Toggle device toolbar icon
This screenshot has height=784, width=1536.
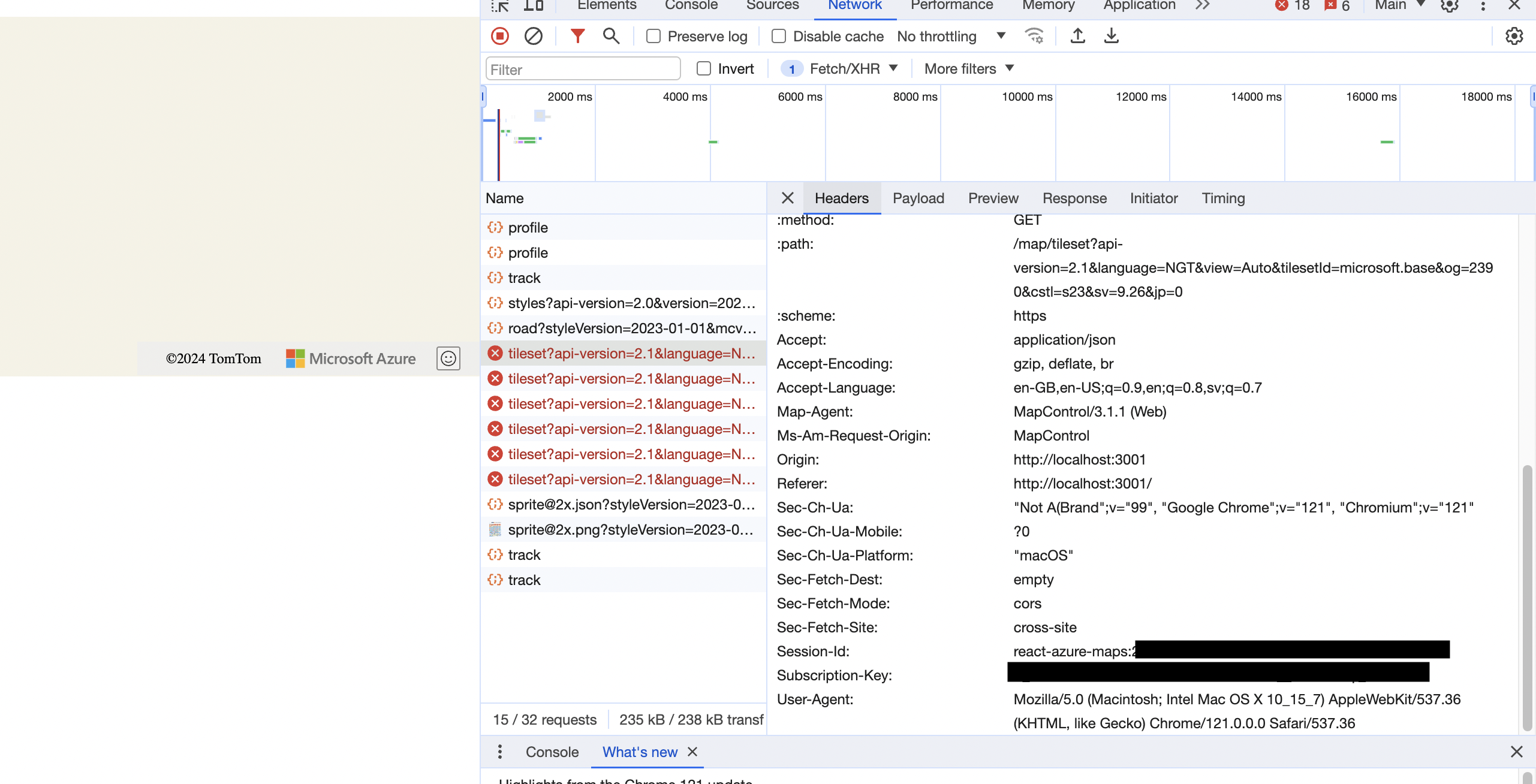pyautogui.click(x=533, y=5)
